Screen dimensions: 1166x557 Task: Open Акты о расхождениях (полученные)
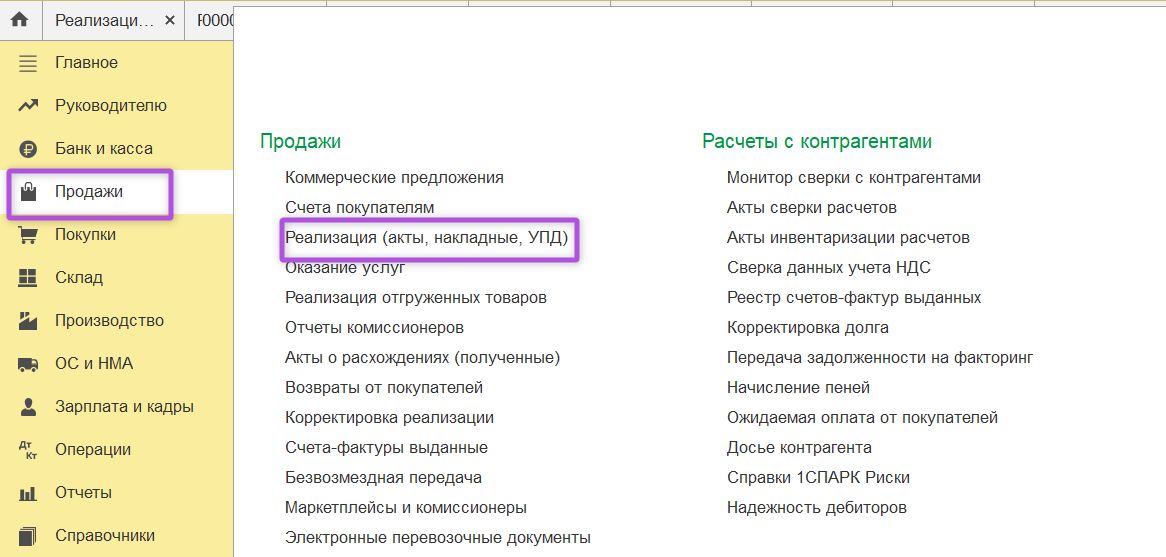click(422, 358)
